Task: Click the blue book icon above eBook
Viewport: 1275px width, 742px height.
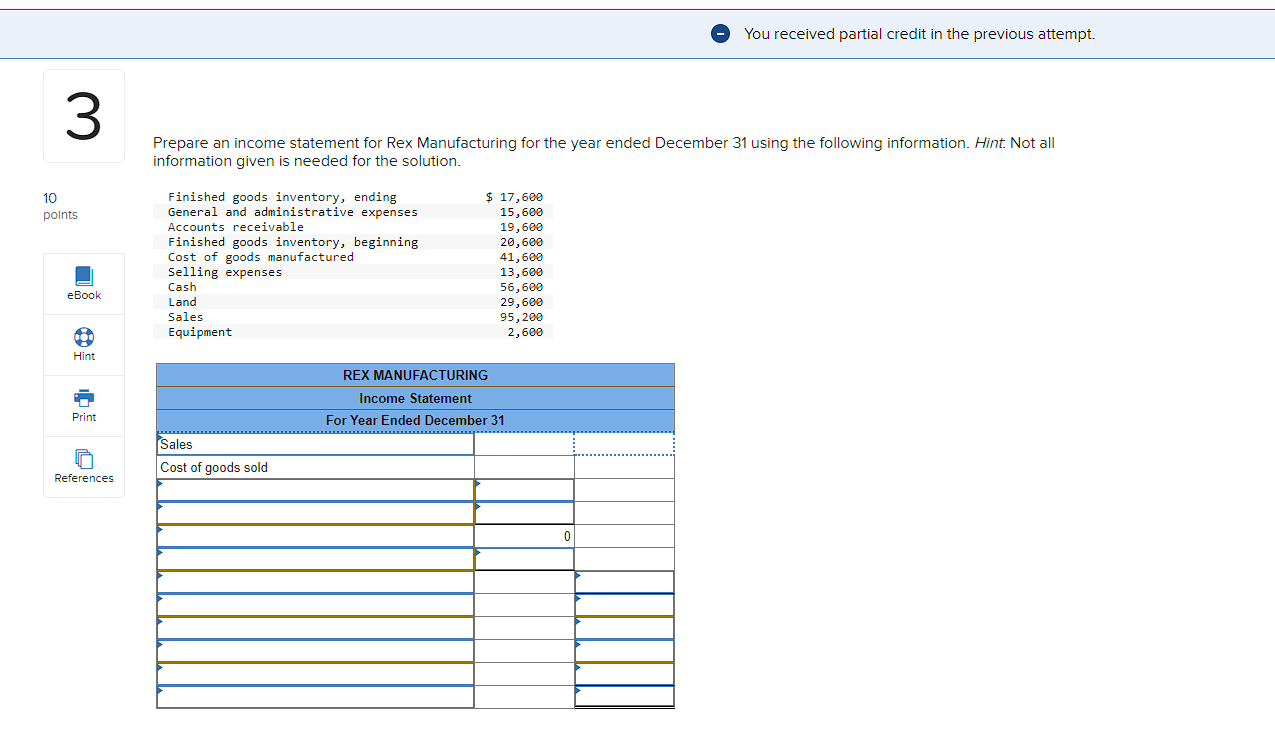Action: point(83,277)
